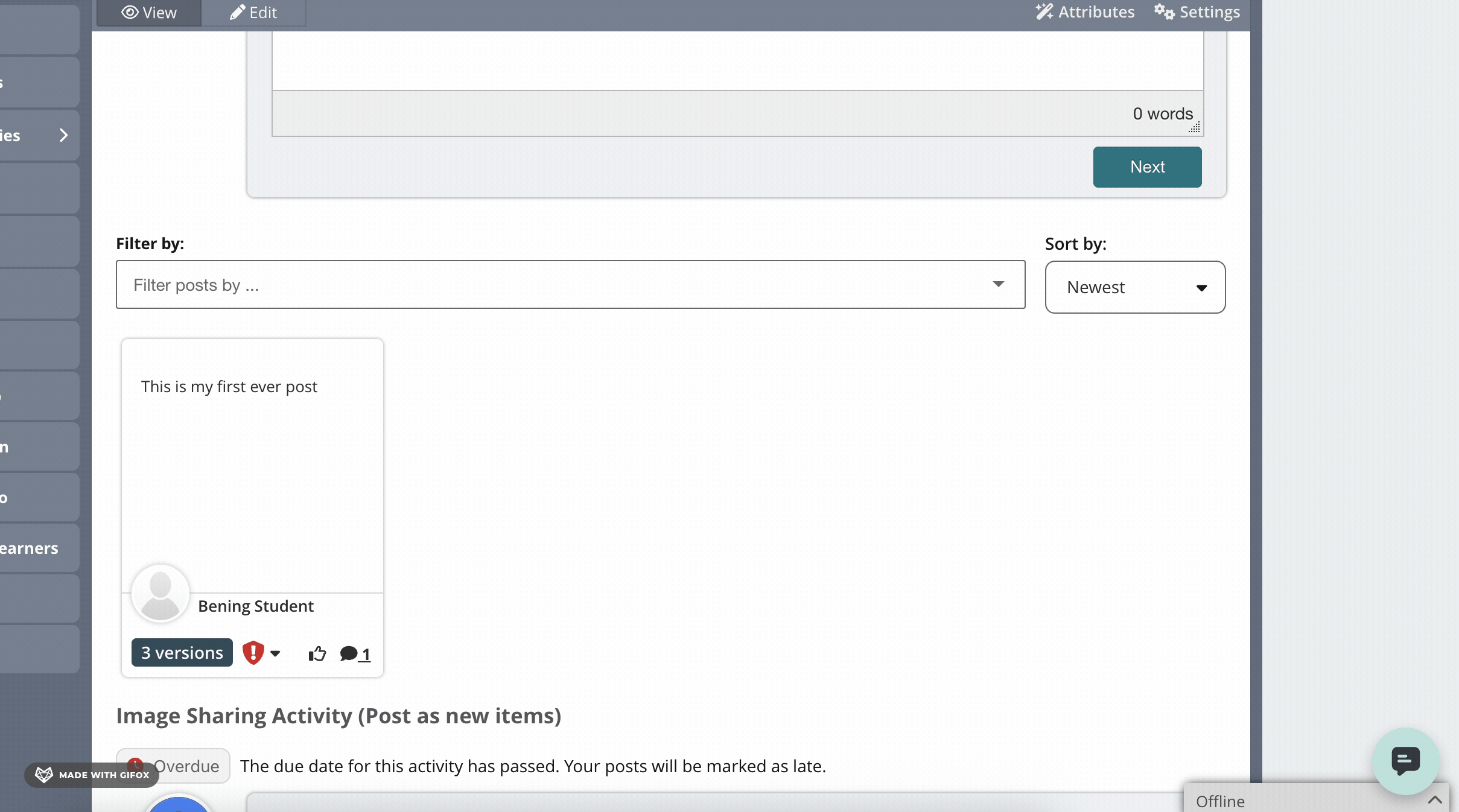
Task: Click the due date passed message
Action: 533,766
